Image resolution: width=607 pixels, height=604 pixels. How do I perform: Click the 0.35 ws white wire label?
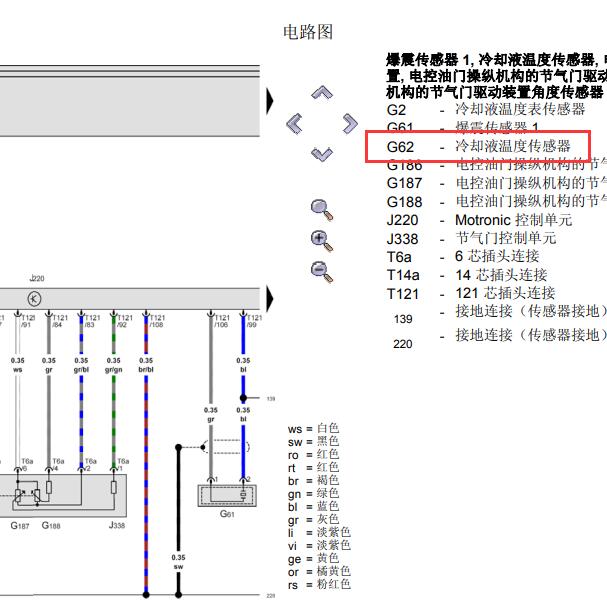(17, 365)
